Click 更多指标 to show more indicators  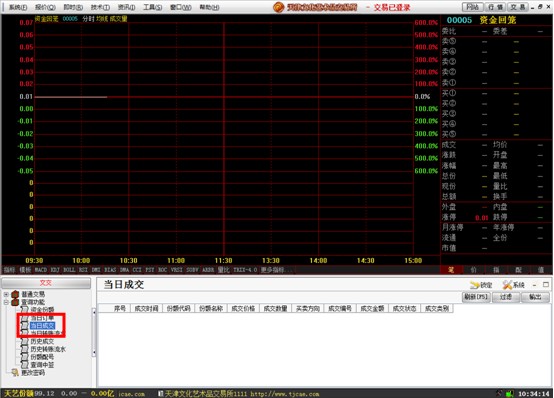coord(273,270)
